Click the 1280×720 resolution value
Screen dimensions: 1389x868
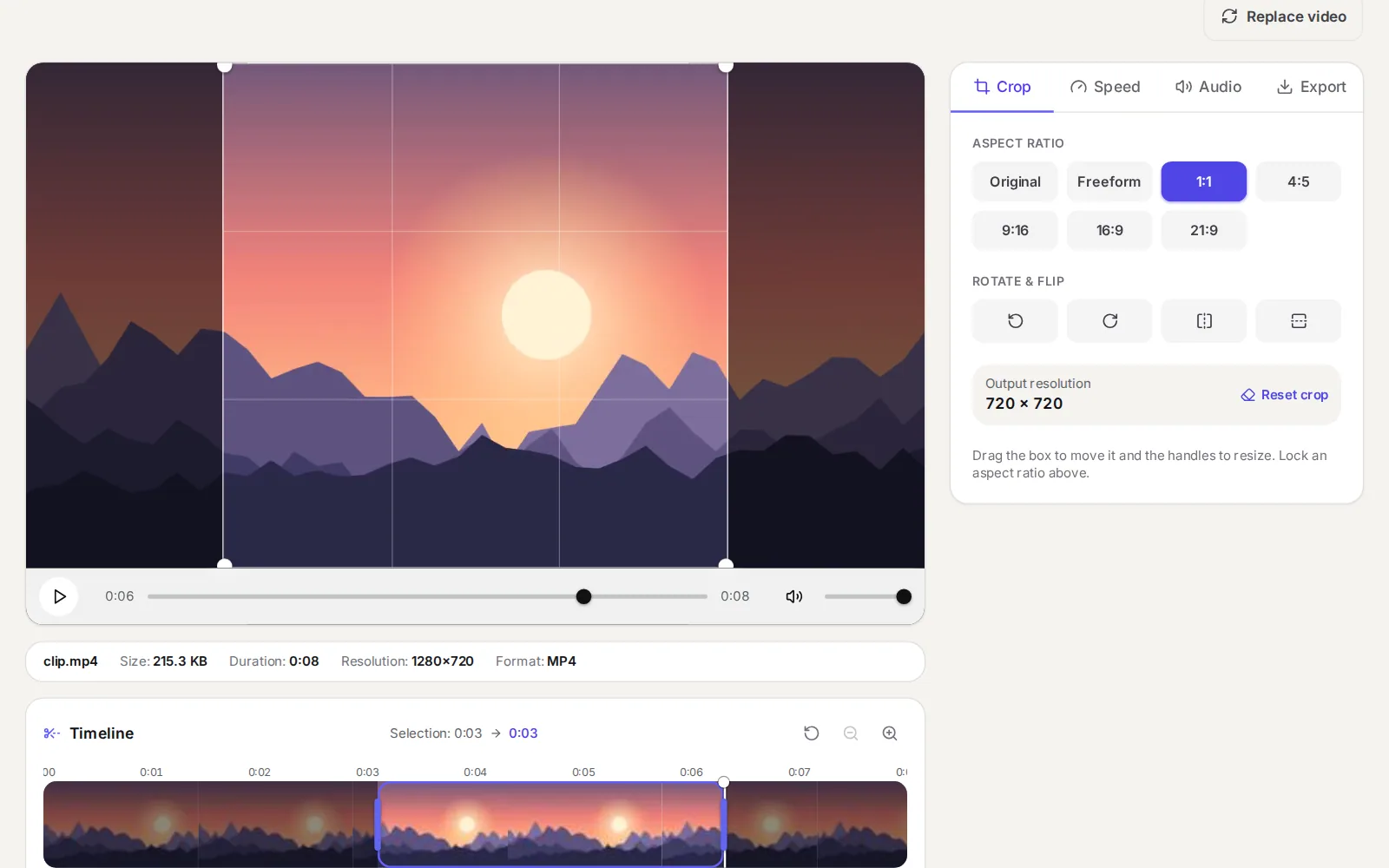(443, 661)
